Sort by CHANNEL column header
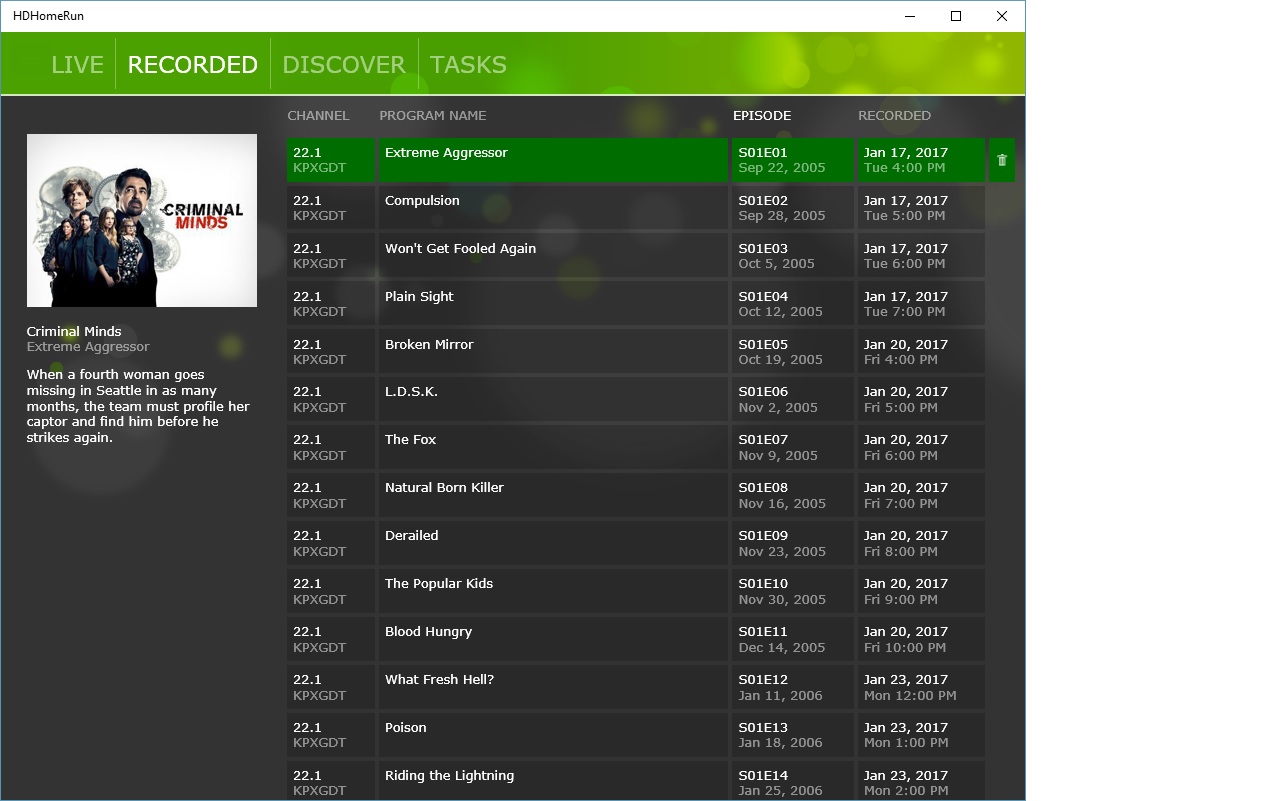The height and width of the screenshot is (801, 1280). (x=318, y=115)
